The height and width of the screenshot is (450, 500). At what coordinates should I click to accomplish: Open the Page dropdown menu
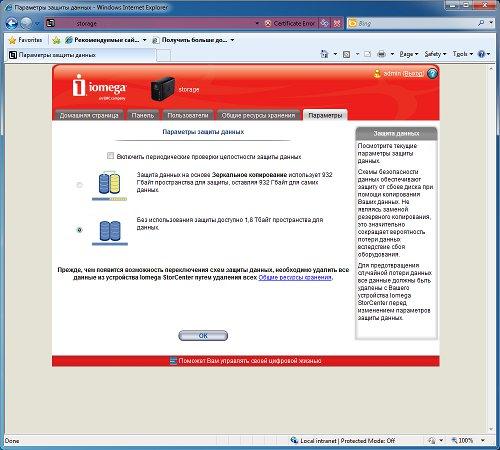click(x=408, y=54)
